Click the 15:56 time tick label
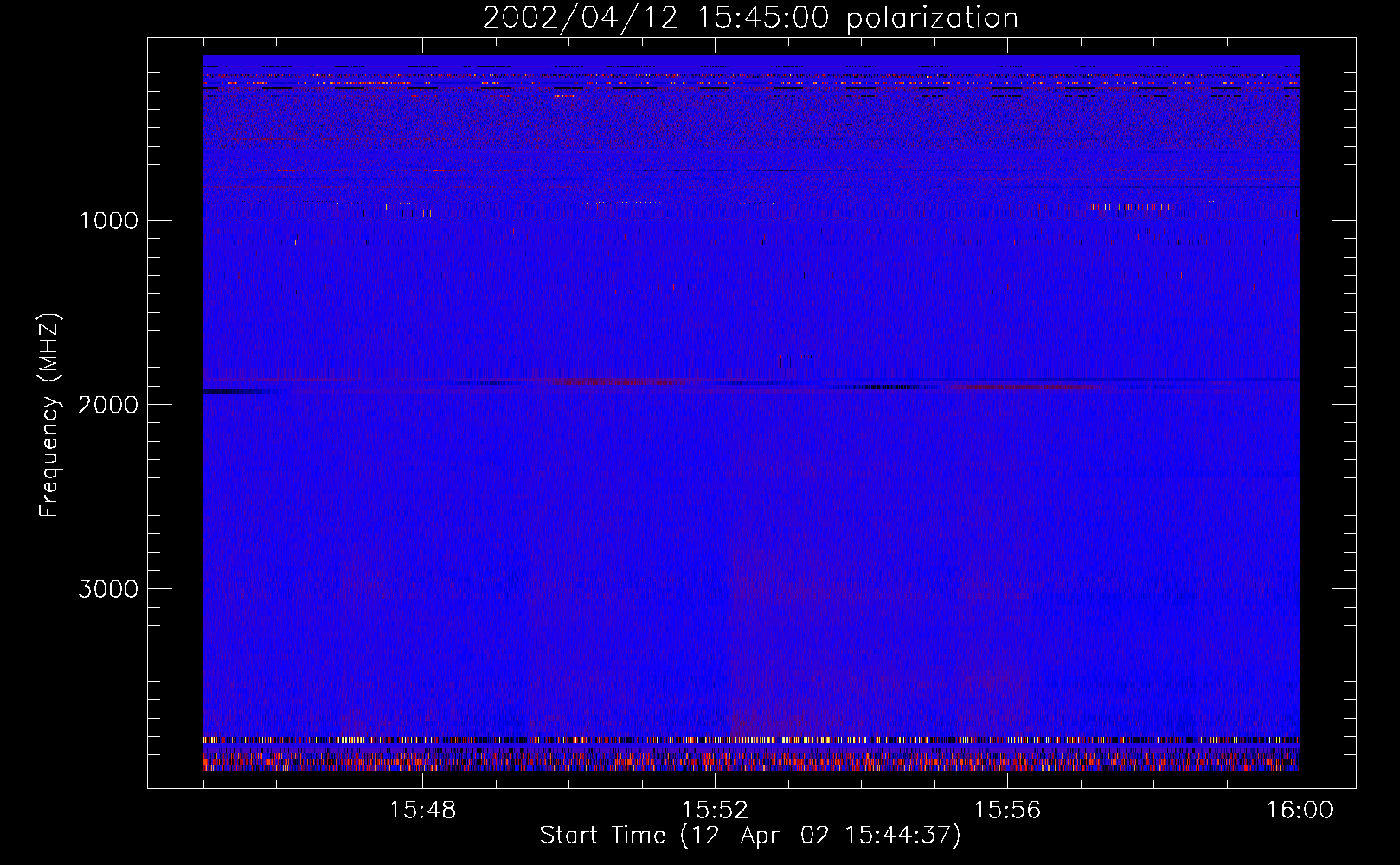This screenshot has height=865, width=1400. [x=1007, y=811]
